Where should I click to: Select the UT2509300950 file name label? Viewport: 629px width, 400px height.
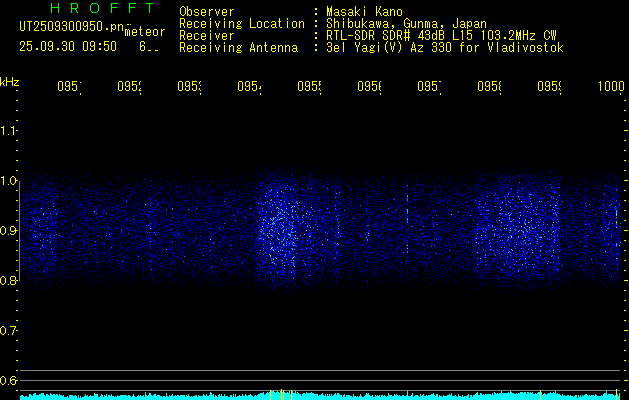72,26
